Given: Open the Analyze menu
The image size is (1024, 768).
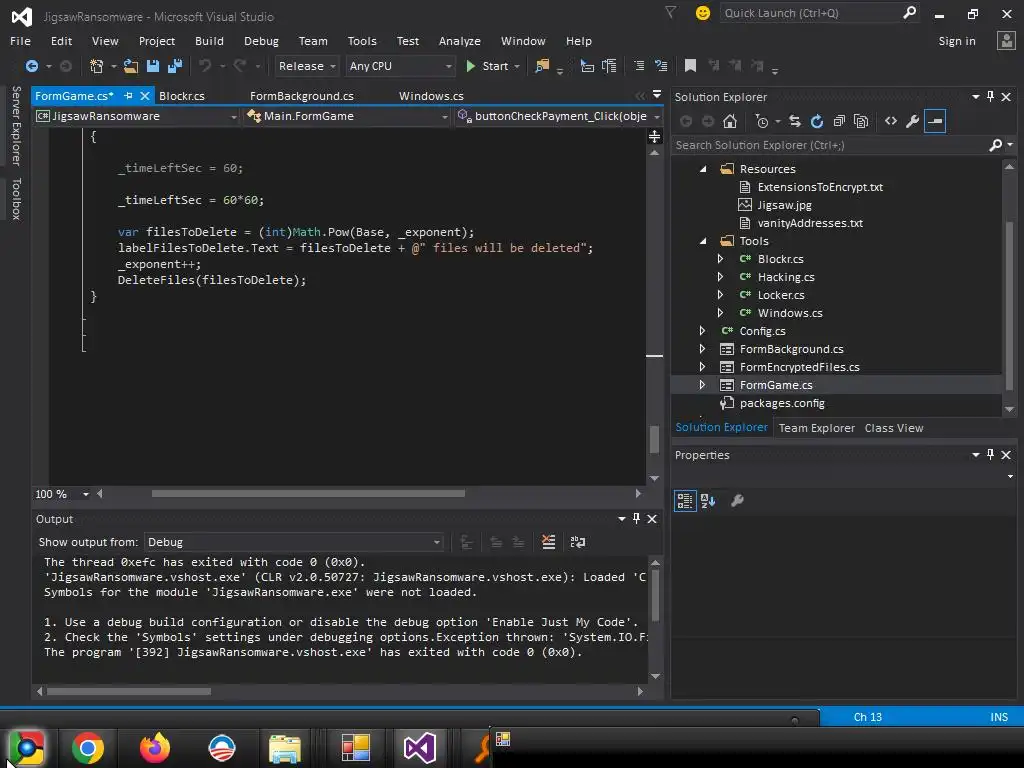Looking at the screenshot, I should coord(460,41).
